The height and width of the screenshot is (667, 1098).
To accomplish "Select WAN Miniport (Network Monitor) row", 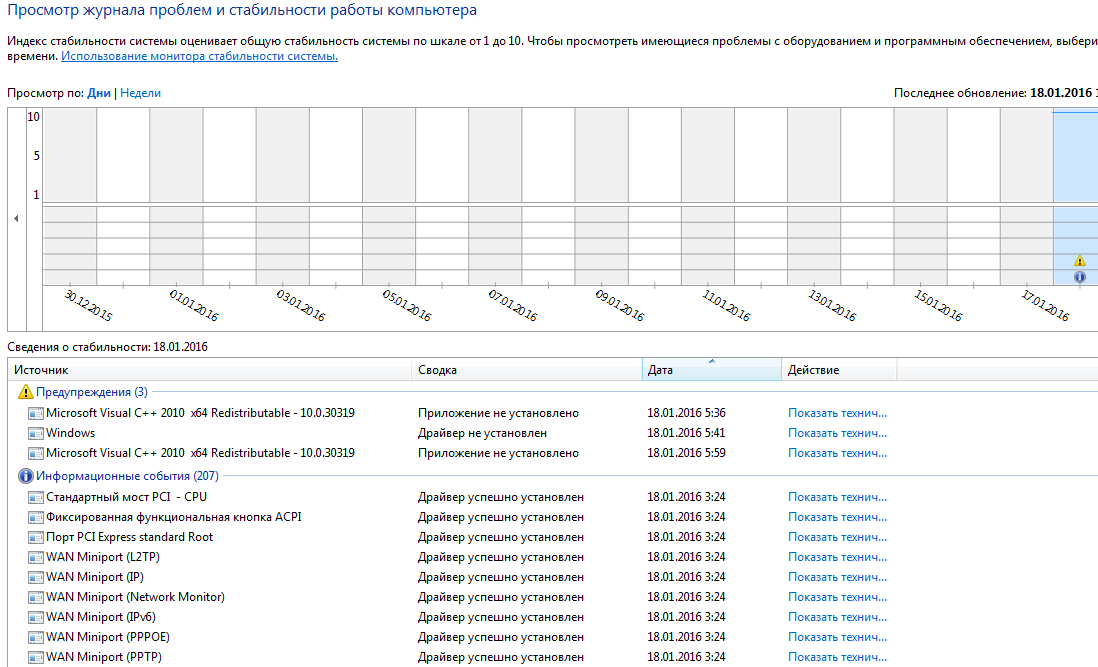I will [x=135, y=597].
